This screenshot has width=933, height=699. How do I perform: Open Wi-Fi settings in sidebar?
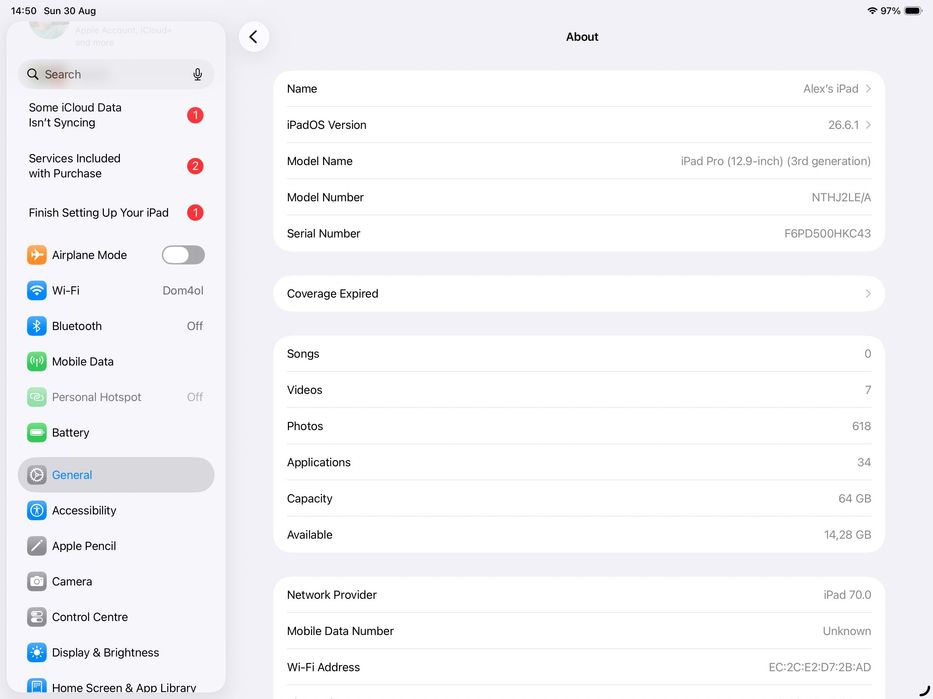(x=116, y=290)
